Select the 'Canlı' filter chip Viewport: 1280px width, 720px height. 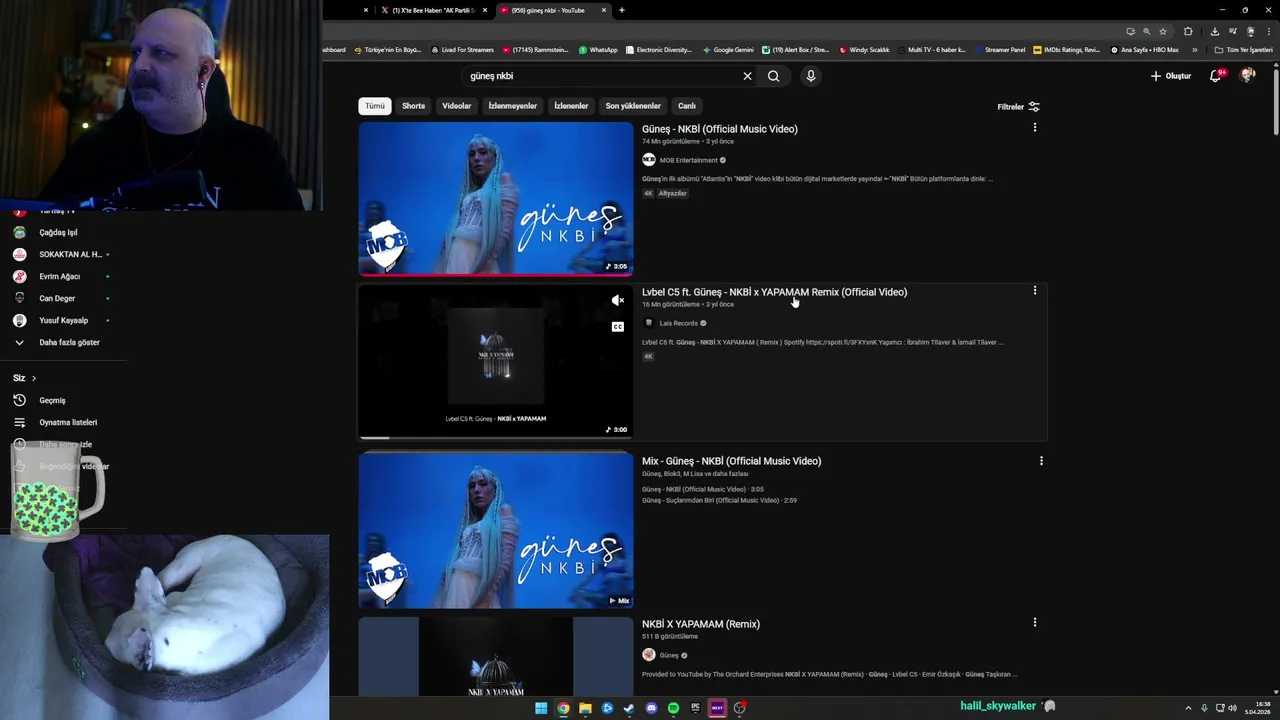pos(687,106)
